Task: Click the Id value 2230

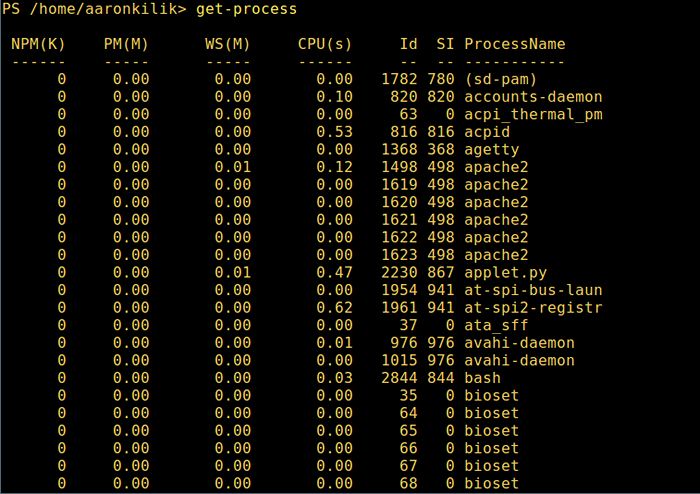Action: tap(399, 273)
